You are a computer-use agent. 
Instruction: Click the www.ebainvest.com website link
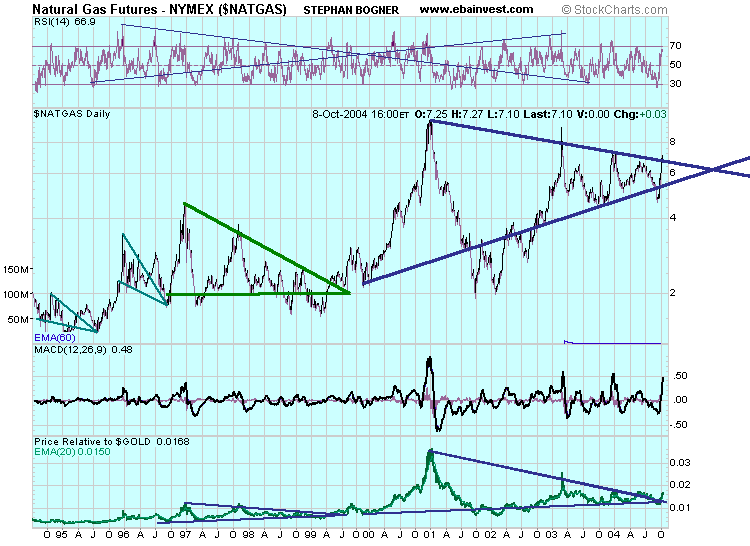pyautogui.click(x=476, y=9)
